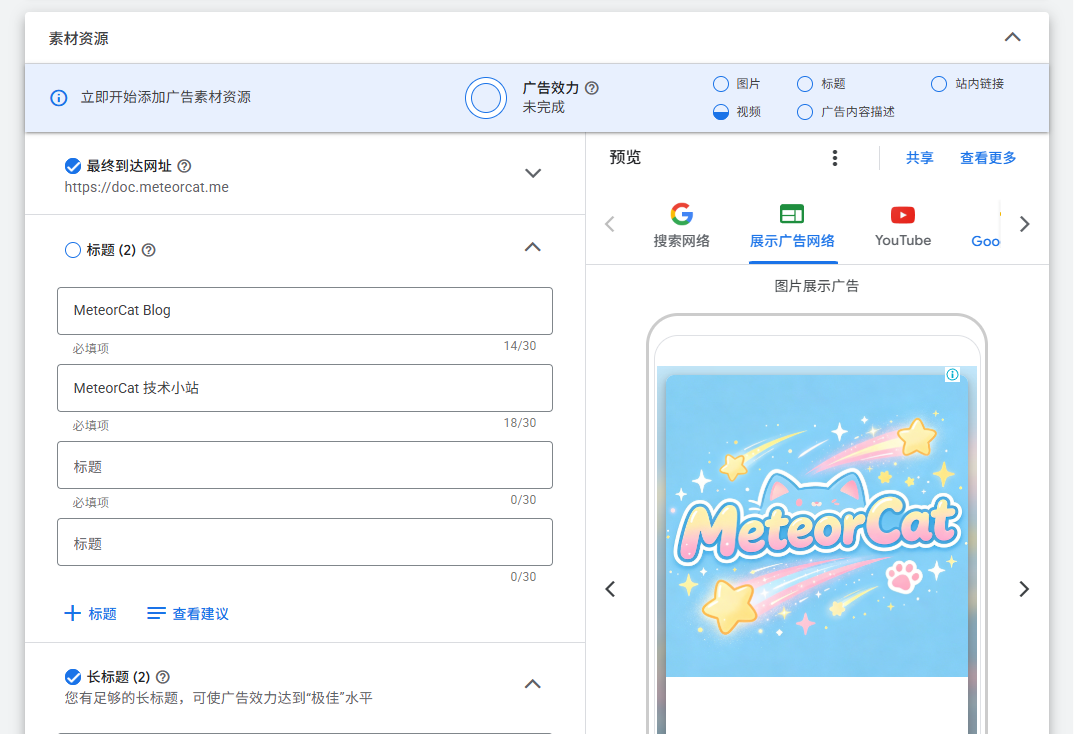Click the list icon beside 查看建议
This screenshot has height=734, width=1074.
pyautogui.click(x=156, y=613)
